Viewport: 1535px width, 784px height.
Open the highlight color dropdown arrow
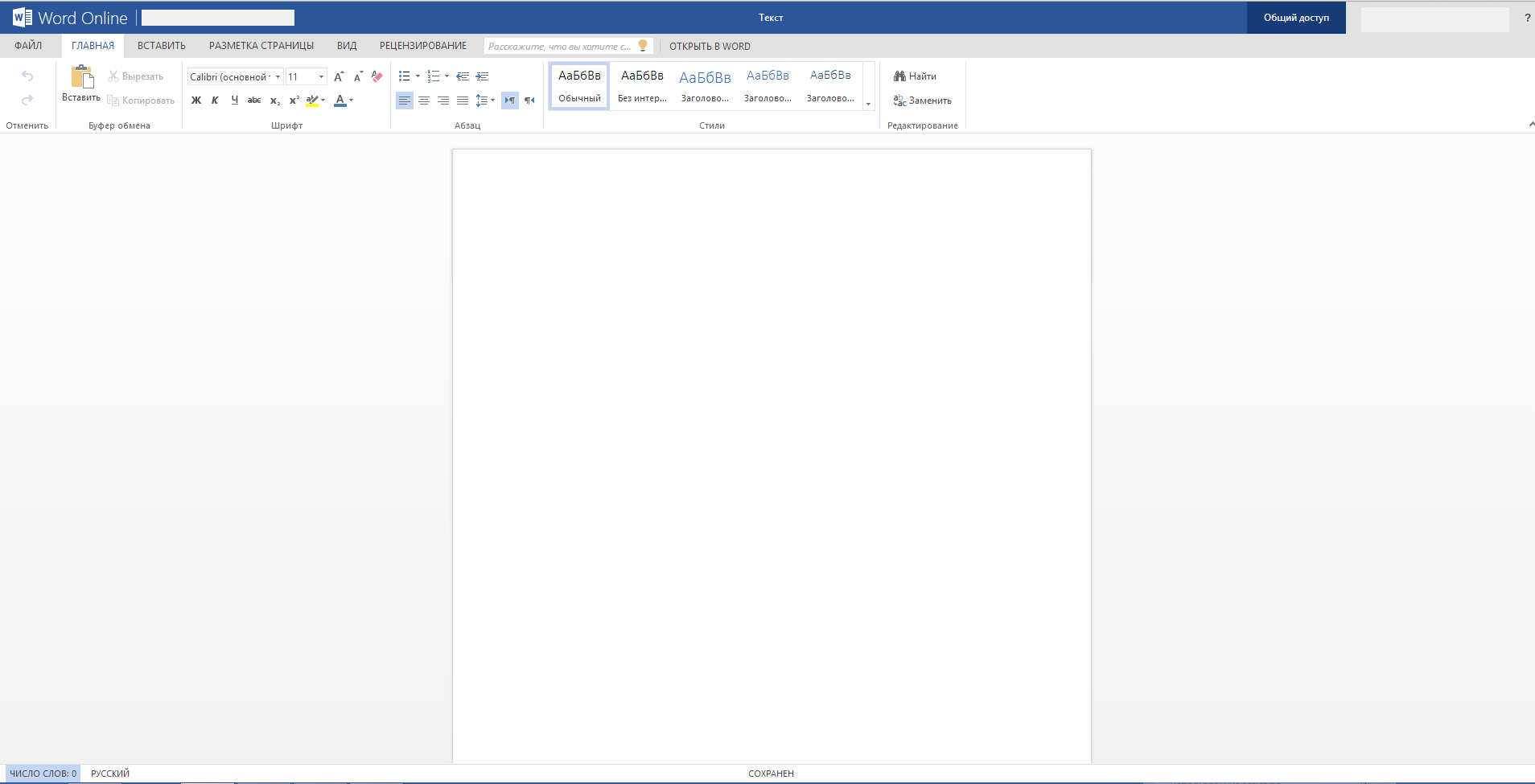323,101
